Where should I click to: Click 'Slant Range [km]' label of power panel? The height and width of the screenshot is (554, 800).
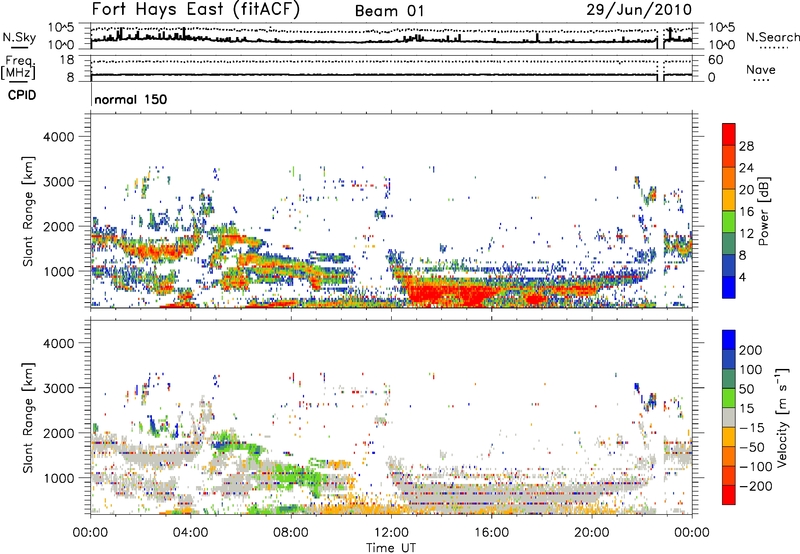click(28, 212)
